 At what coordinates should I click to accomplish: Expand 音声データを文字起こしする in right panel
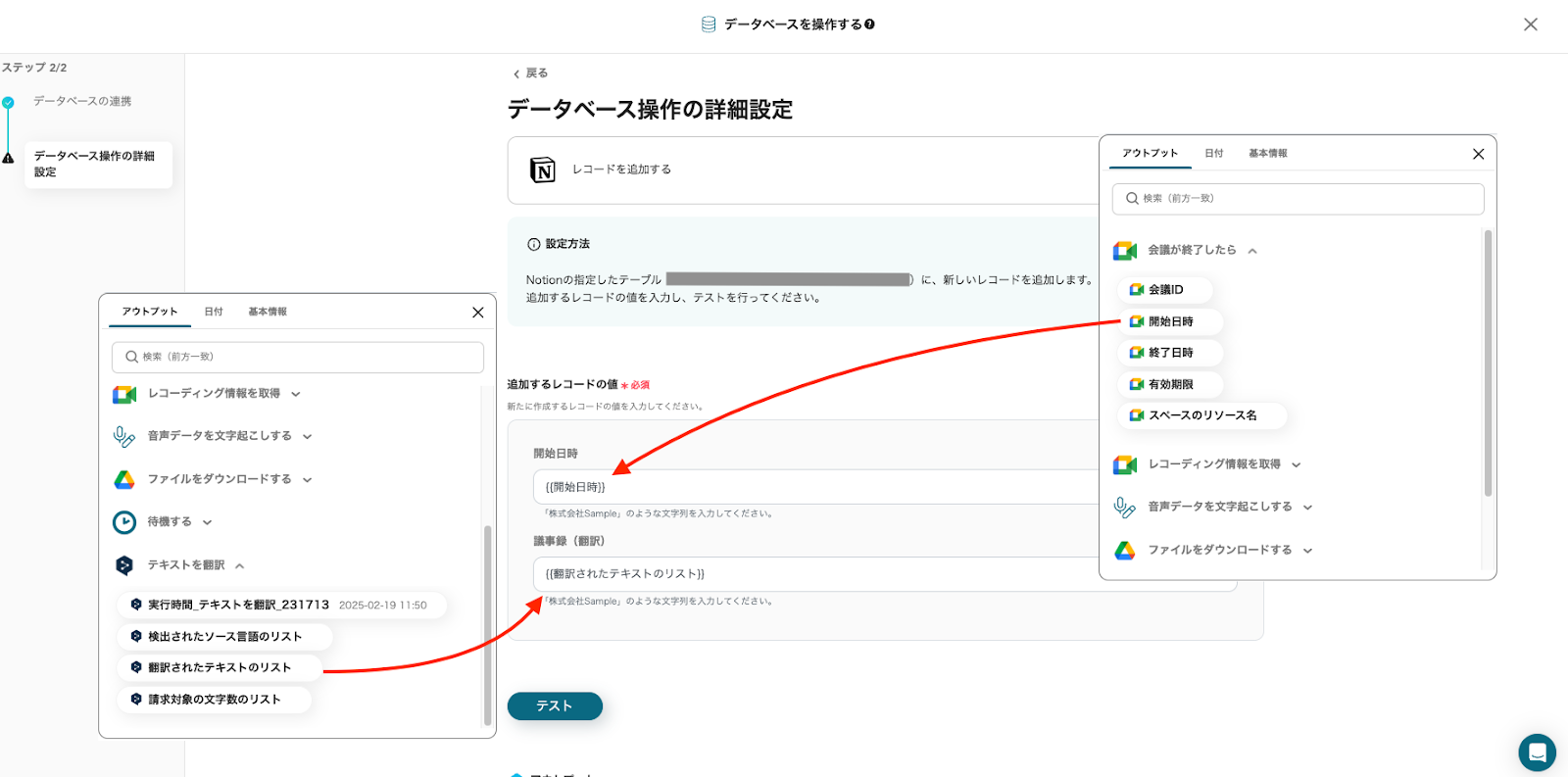(x=1307, y=508)
